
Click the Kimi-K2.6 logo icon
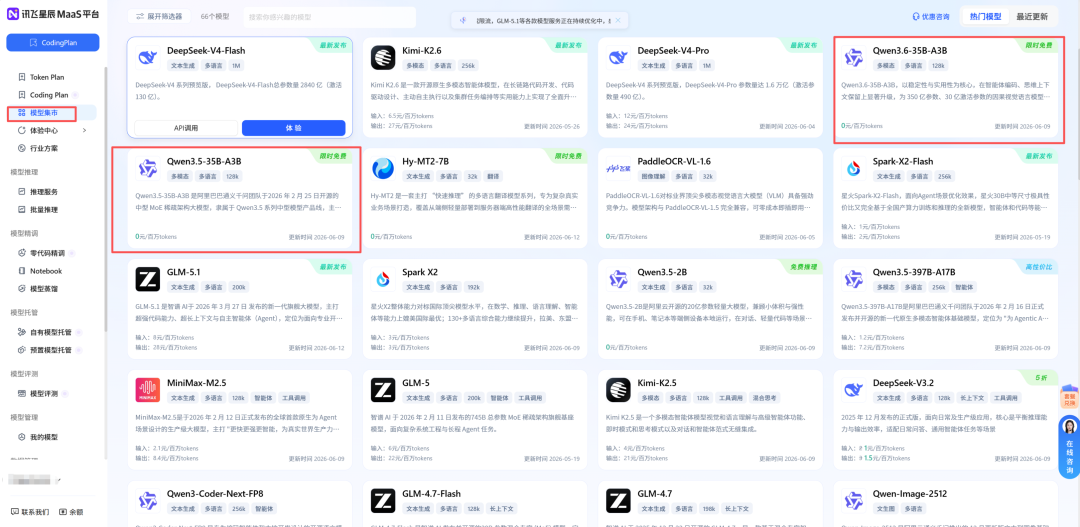point(383,58)
